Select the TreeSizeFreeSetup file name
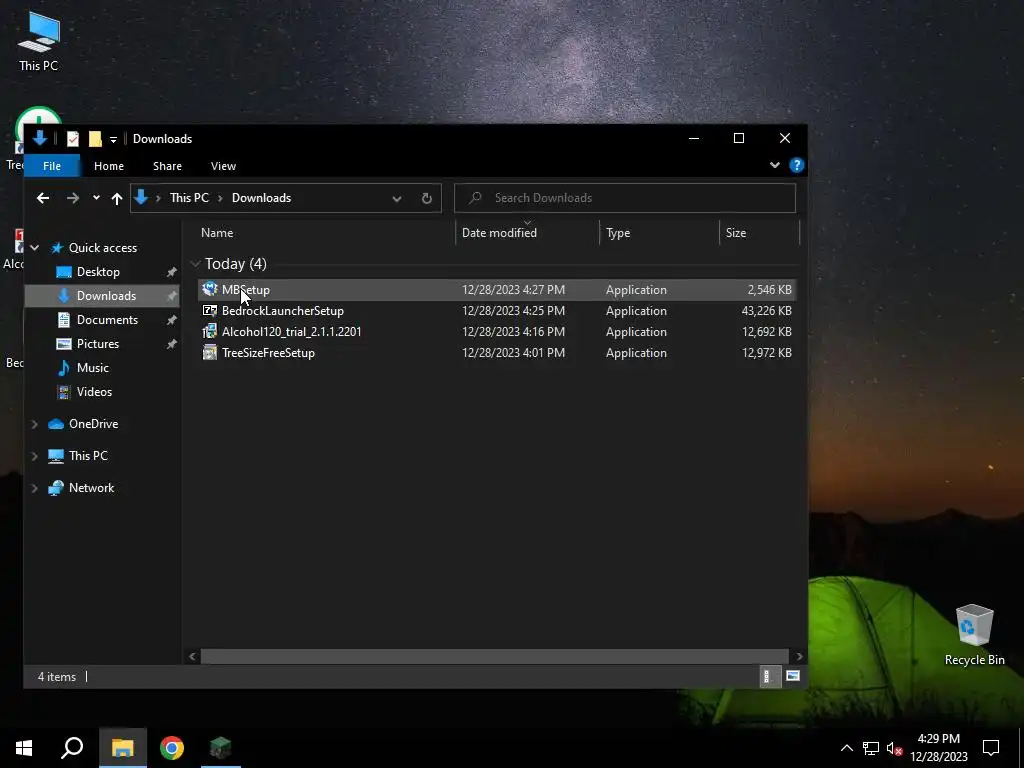This screenshot has width=1024, height=768. 268,353
